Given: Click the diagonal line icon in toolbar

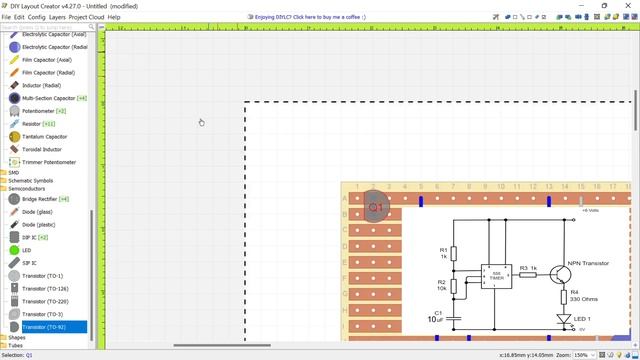Looking at the screenshot, I should (522, 17).
